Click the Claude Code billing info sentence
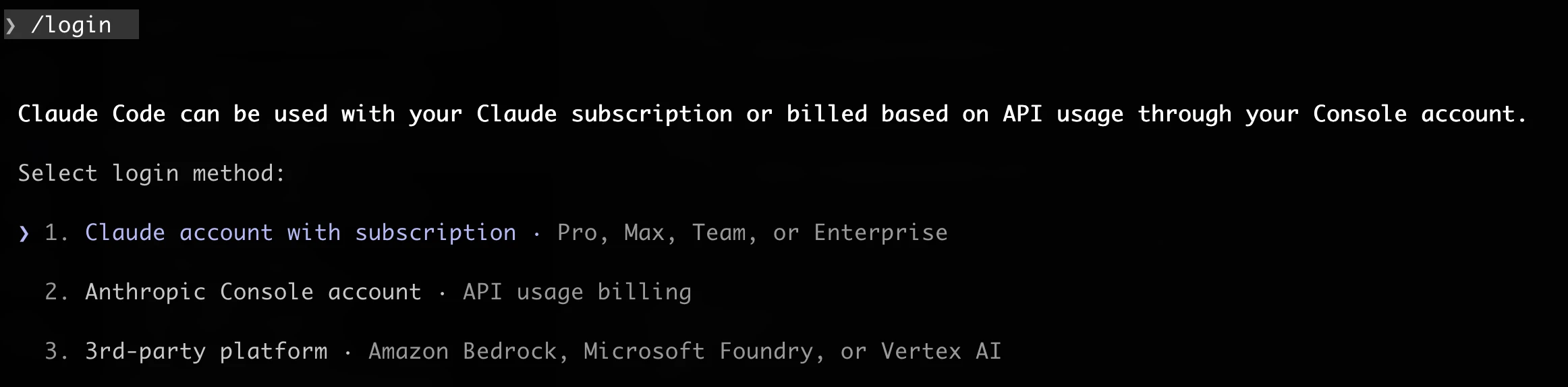 tap(772, 115)
